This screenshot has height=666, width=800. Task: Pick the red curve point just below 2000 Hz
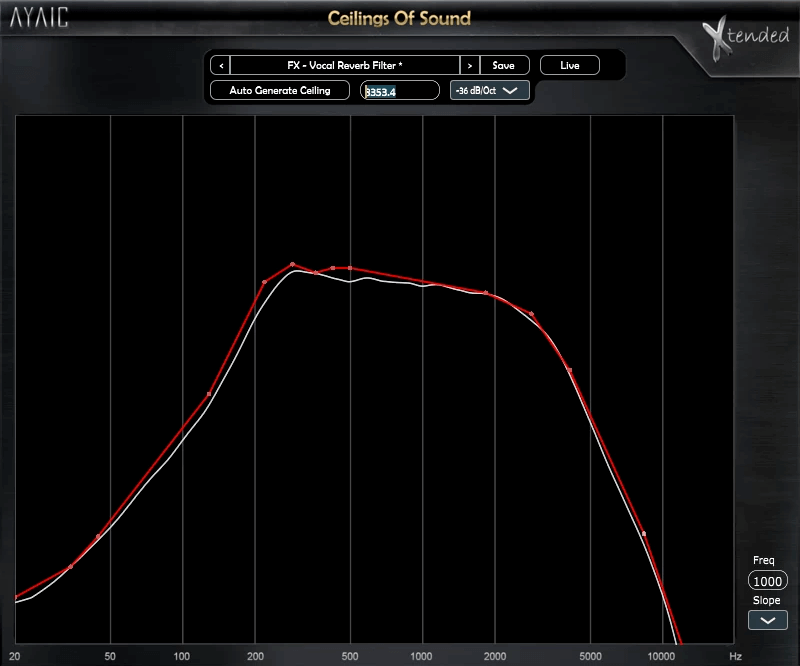pos(486,293)
